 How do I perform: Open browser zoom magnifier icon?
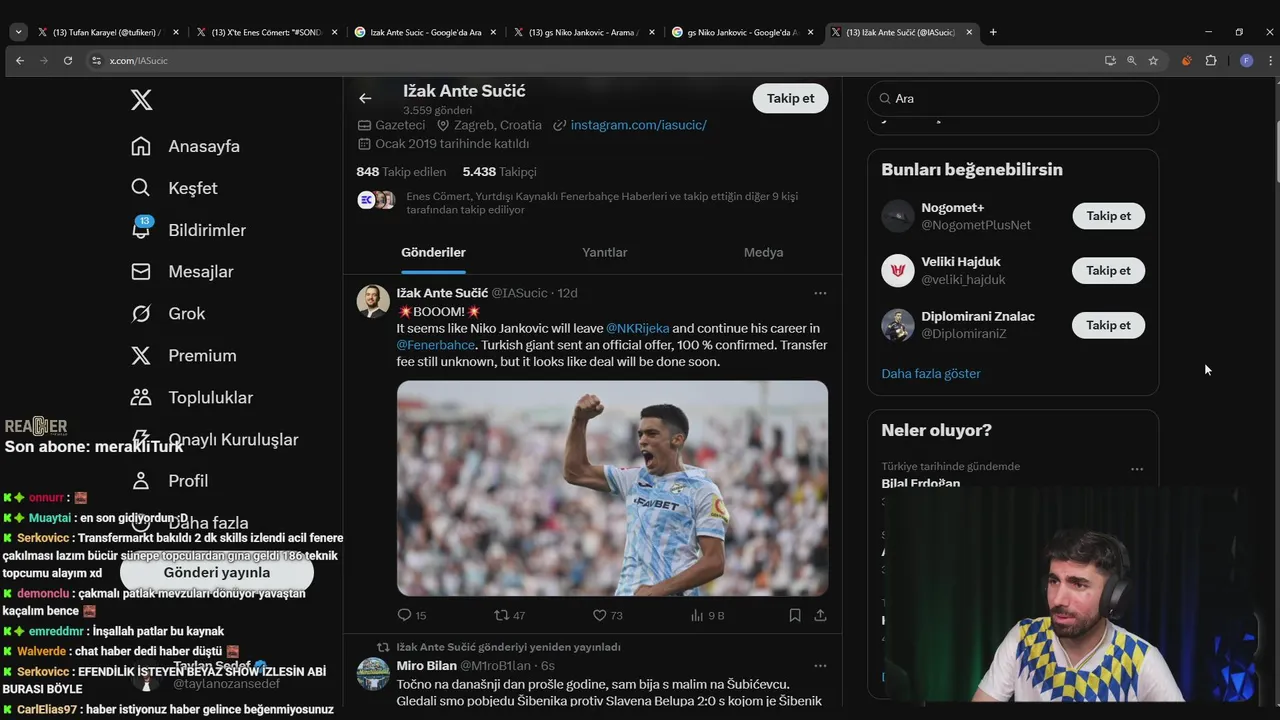coord(1132,61)
